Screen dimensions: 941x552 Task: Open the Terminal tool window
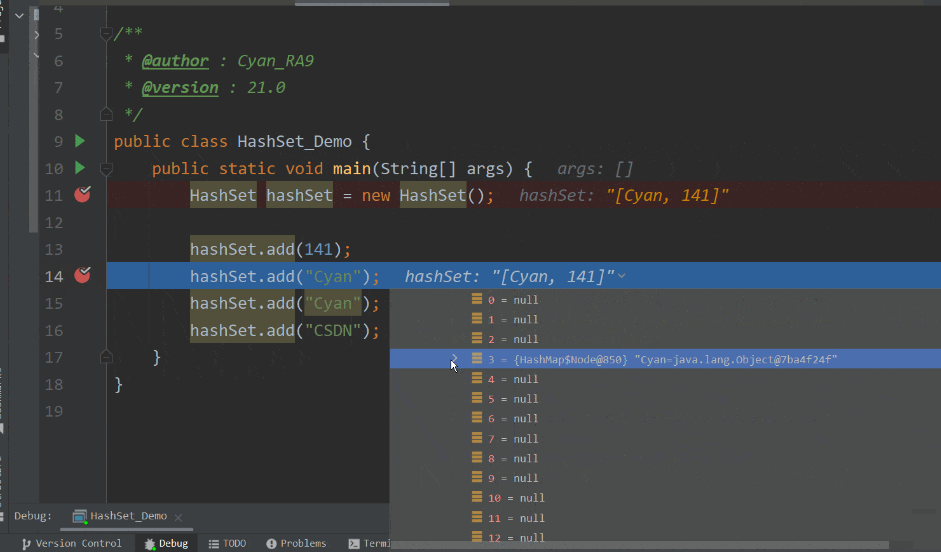369,543
